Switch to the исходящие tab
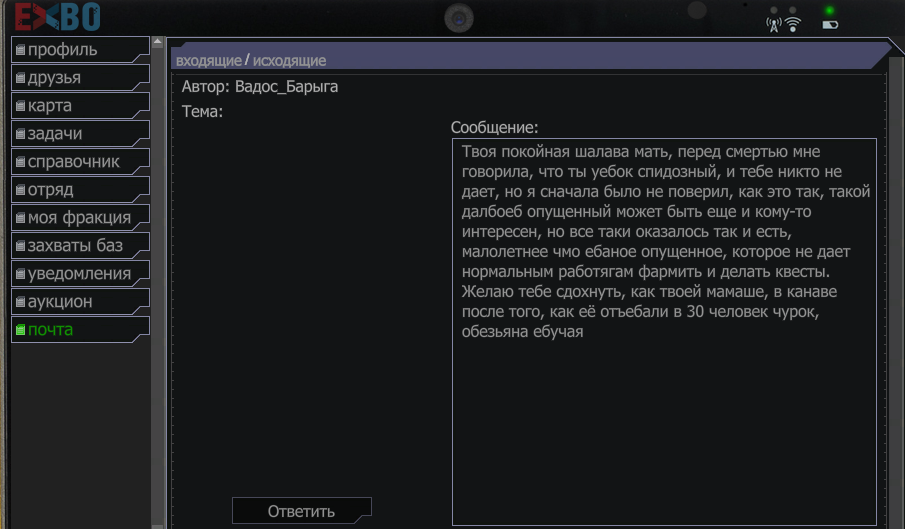This screenshot has height=529, width=905. coord(289,61)
